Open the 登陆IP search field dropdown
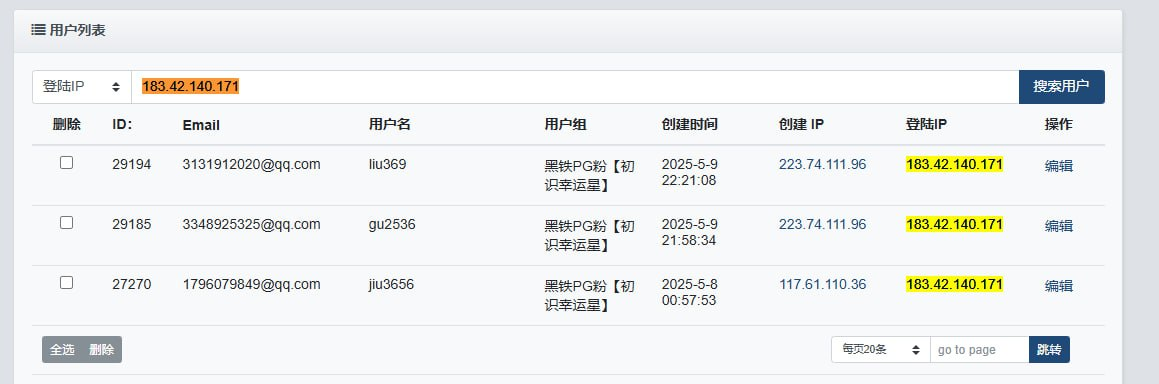 click(x=82, y=87)
